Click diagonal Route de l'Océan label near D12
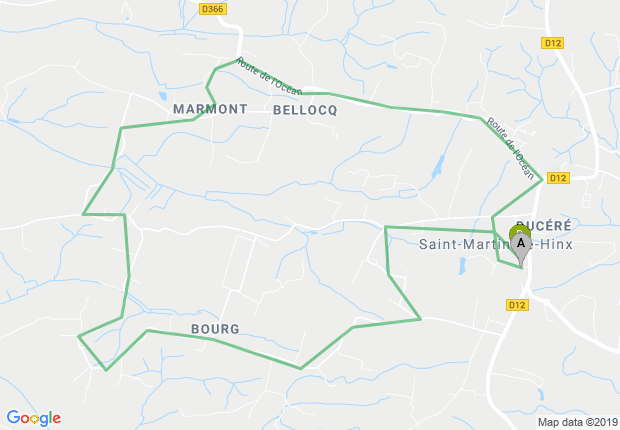 [x=510, y=148]
